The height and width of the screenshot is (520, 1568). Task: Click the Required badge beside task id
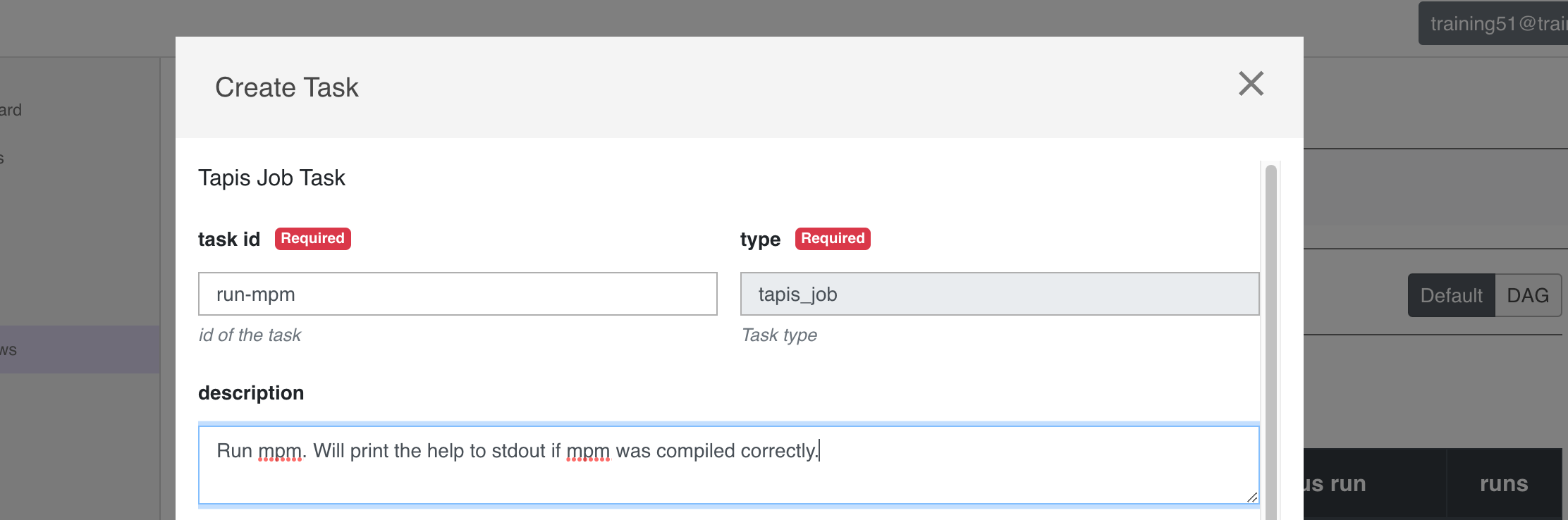(312, 239)
